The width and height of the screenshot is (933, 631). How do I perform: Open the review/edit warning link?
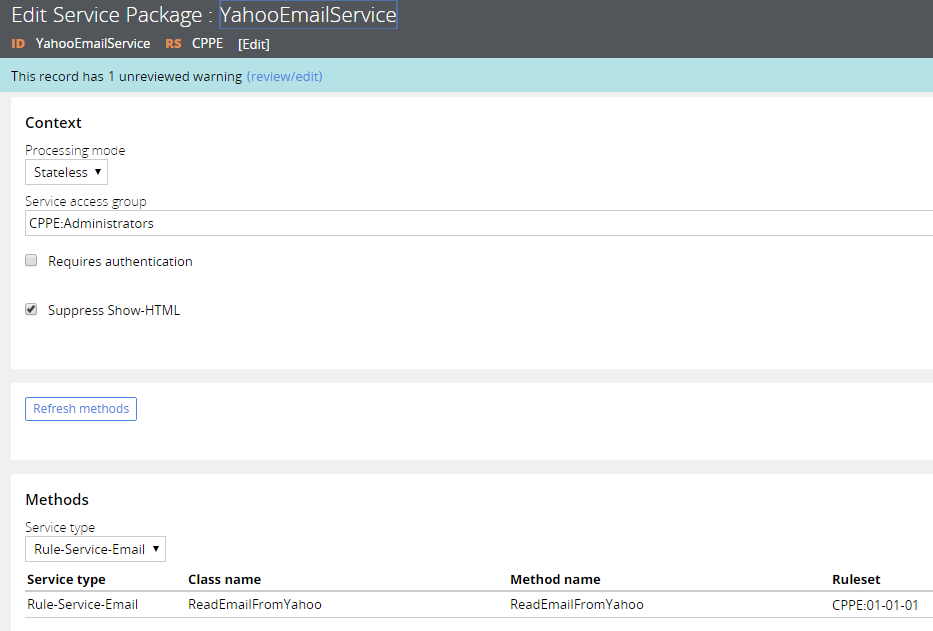click(x=284, y=77)
